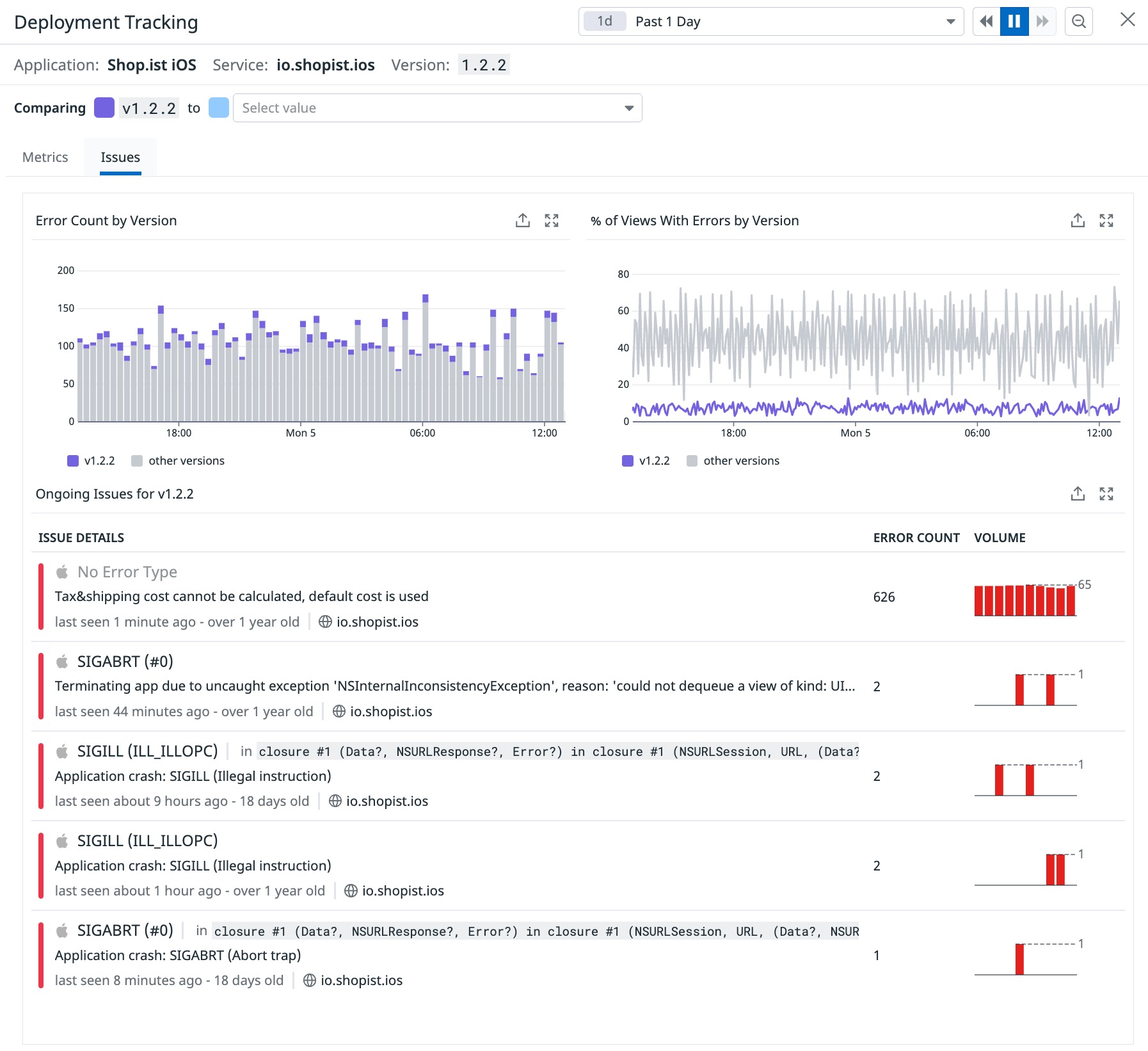Click the Shop.ist iOS application name
The width and height of the screenshot is (1148, 1051).
[x=152, y=65]
